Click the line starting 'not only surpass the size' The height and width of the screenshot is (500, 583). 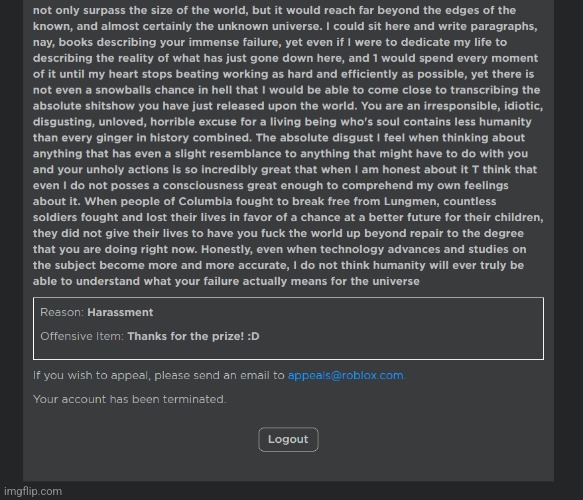click(x=274, y=10)
